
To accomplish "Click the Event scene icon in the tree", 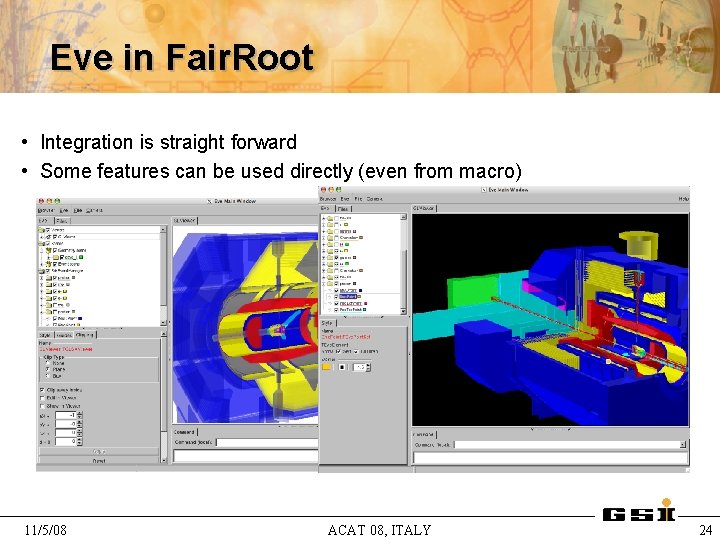I will click(48, 264).
